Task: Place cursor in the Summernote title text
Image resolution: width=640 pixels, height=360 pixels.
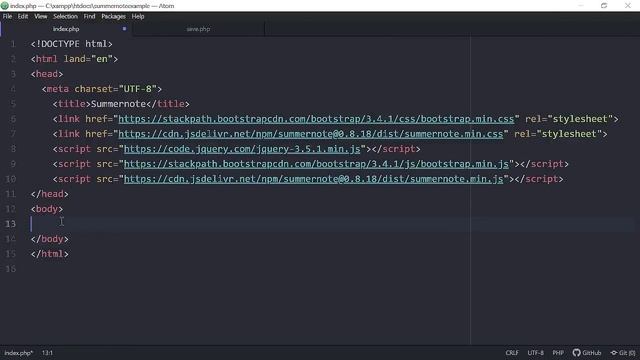Action: click(x=118, y=104)
